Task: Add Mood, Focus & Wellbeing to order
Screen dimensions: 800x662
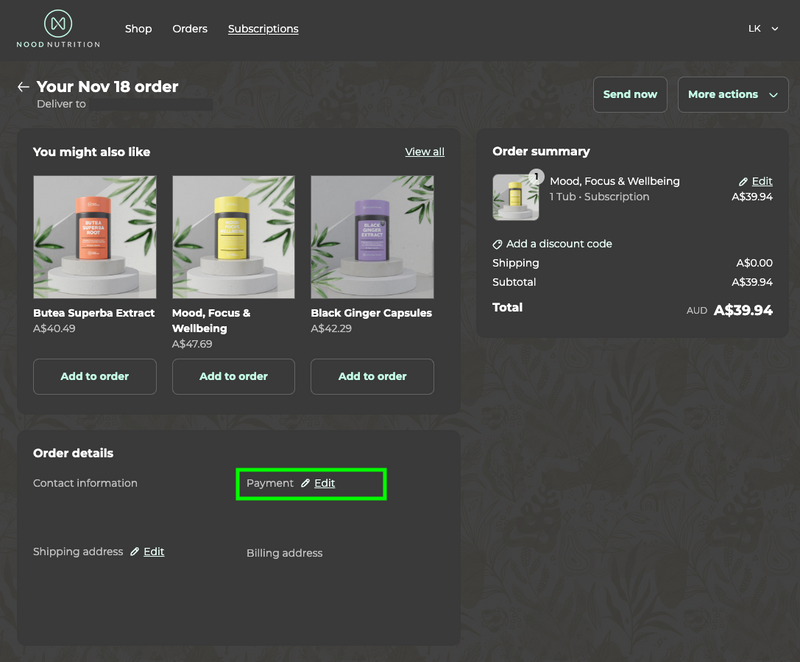Action: [233, 377]
